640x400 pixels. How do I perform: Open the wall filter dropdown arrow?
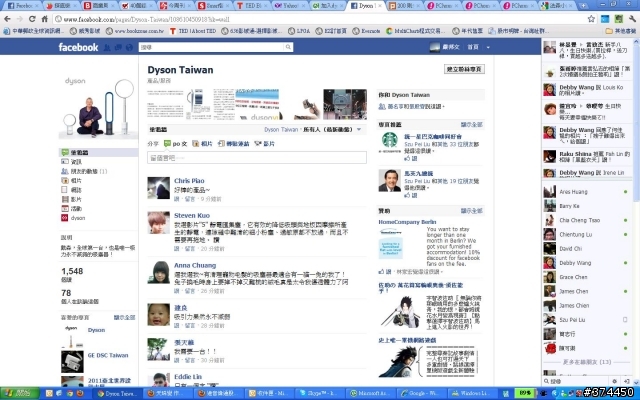(359, 129)
